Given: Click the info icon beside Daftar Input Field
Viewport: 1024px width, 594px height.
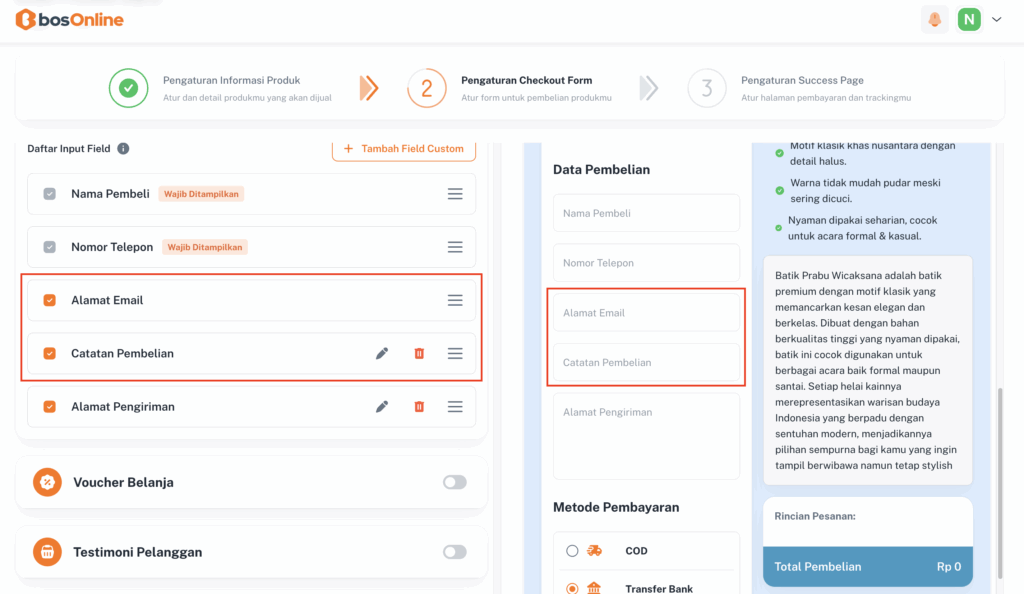Looking at the screenshot, I should pyautogui.click(x=123, y=149).
